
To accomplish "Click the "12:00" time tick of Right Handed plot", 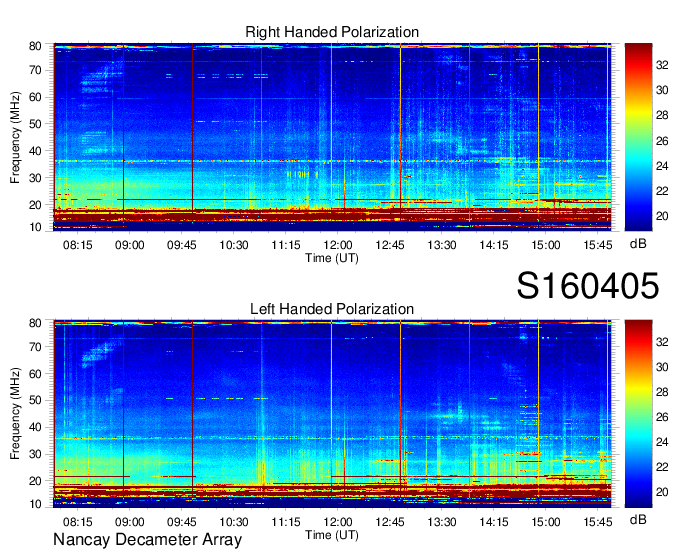I will (x=338, y=245).
